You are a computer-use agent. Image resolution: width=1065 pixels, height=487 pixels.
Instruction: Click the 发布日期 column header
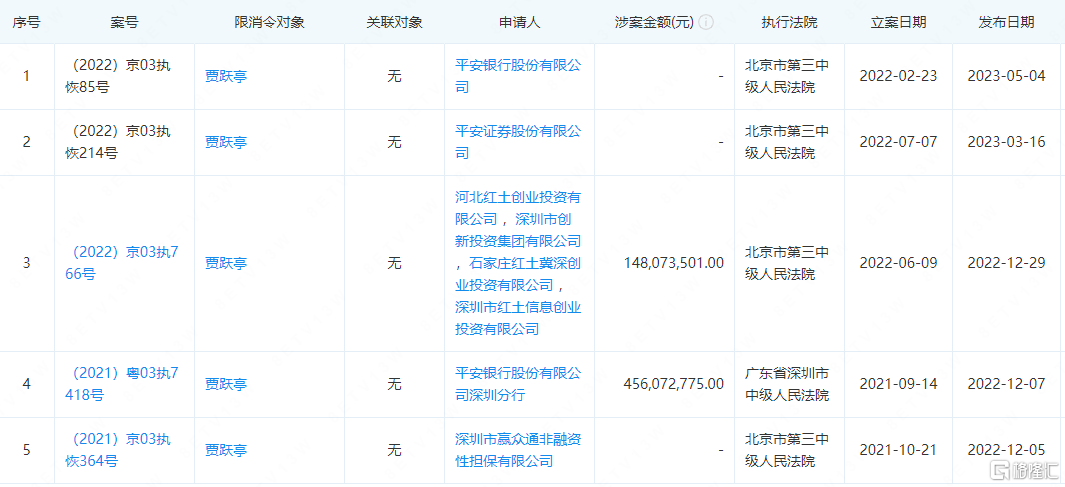1006,22
